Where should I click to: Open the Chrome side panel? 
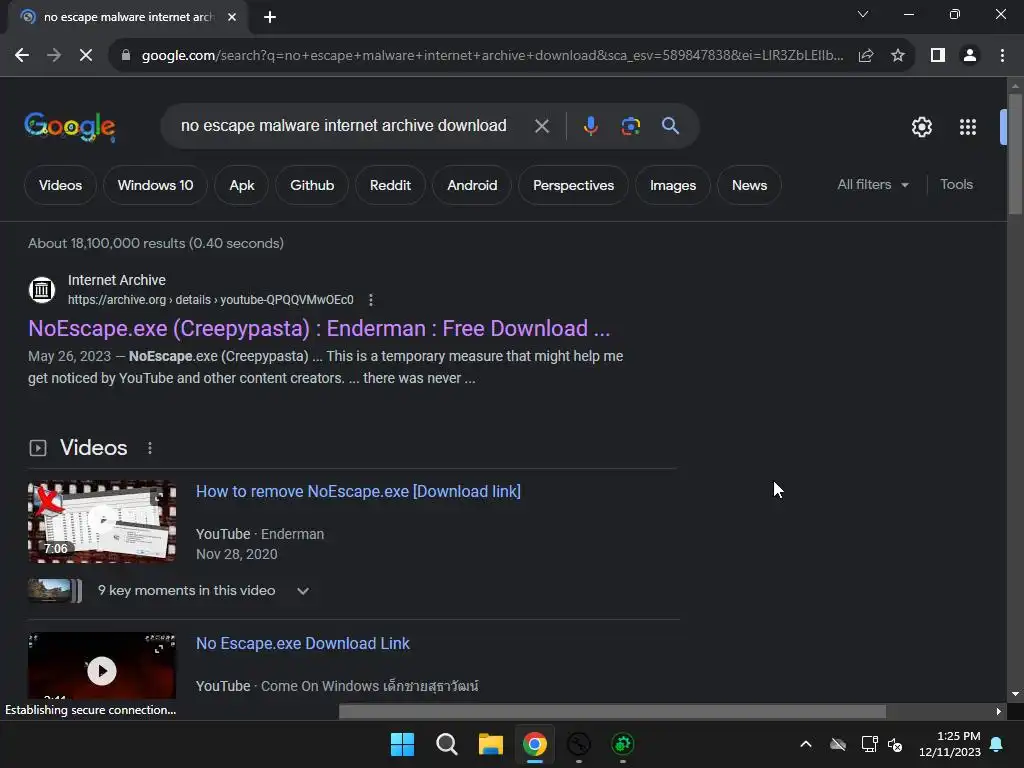pyautogui.click(x=938, y=56)
